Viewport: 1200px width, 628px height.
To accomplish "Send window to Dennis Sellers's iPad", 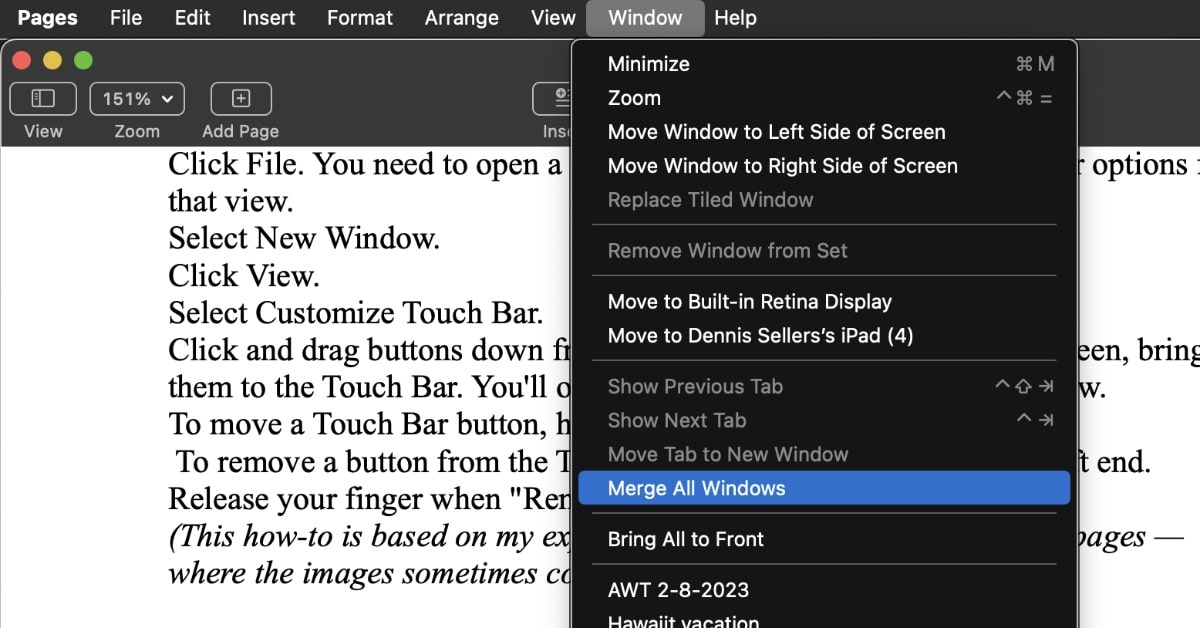I will 760,336.
